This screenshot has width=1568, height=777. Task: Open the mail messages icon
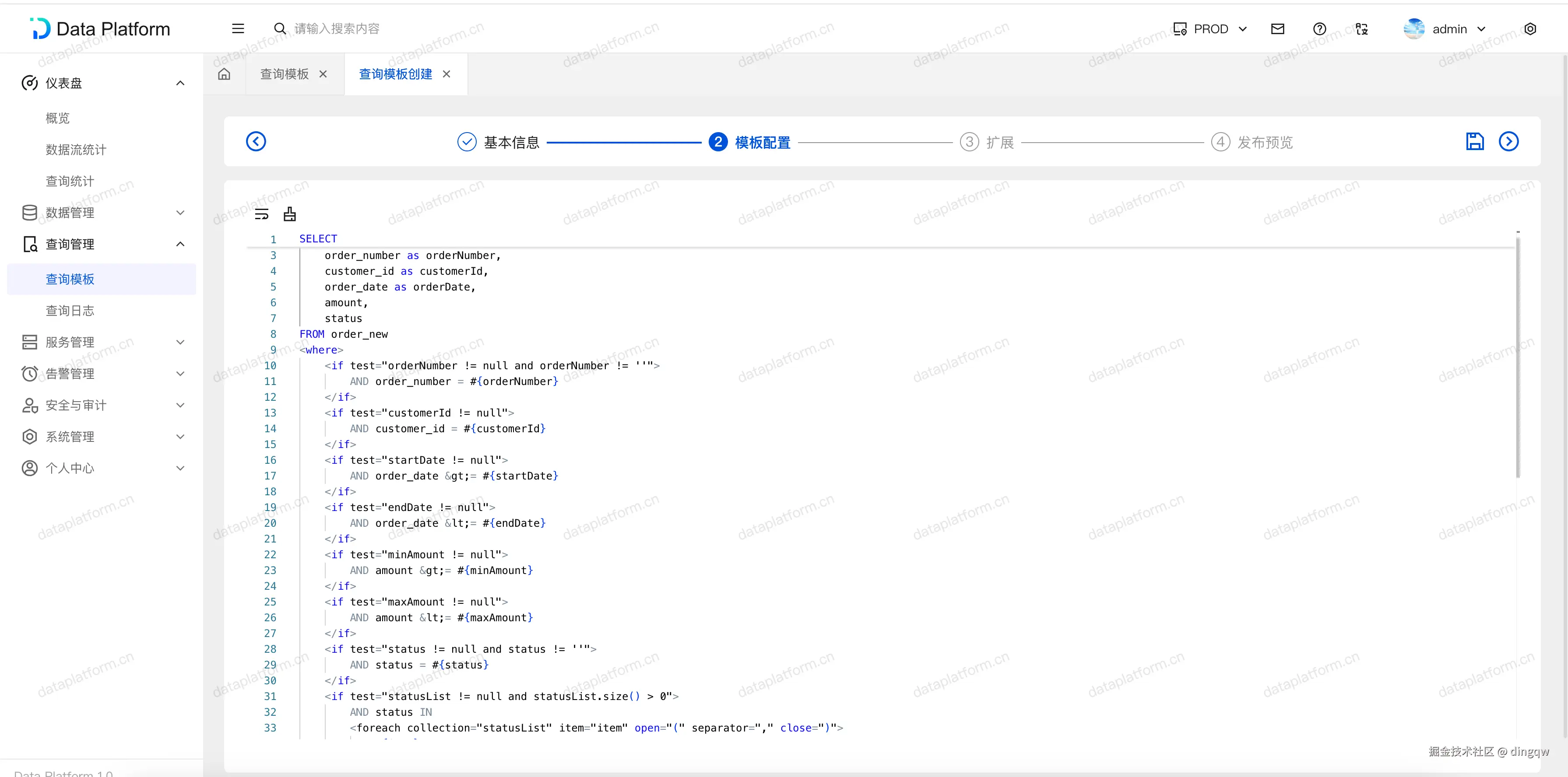pyautogui.click(x=1278, y=28)
